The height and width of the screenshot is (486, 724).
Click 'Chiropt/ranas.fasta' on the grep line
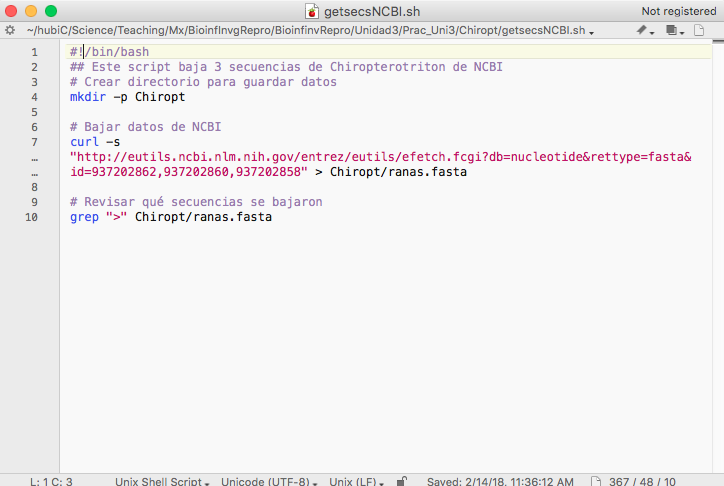pos(203,217)
